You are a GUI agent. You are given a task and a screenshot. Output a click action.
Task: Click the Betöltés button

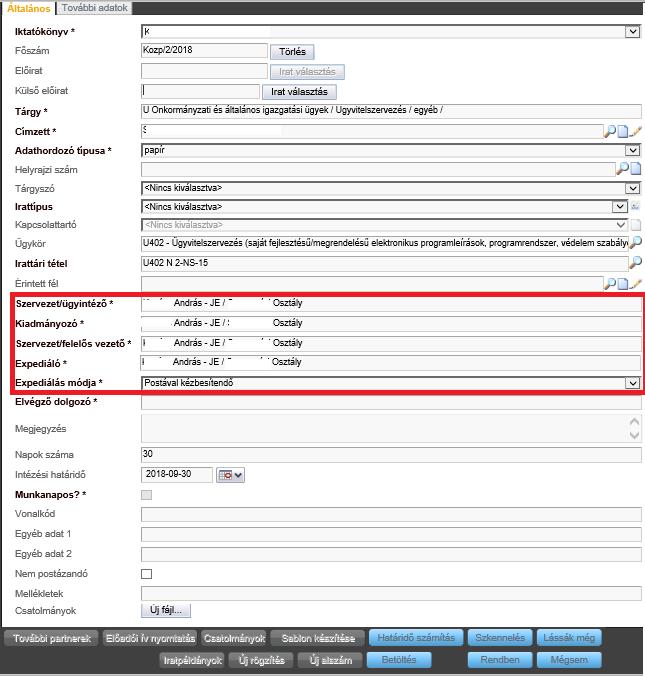pyautogui.click(x=399, y=660)
